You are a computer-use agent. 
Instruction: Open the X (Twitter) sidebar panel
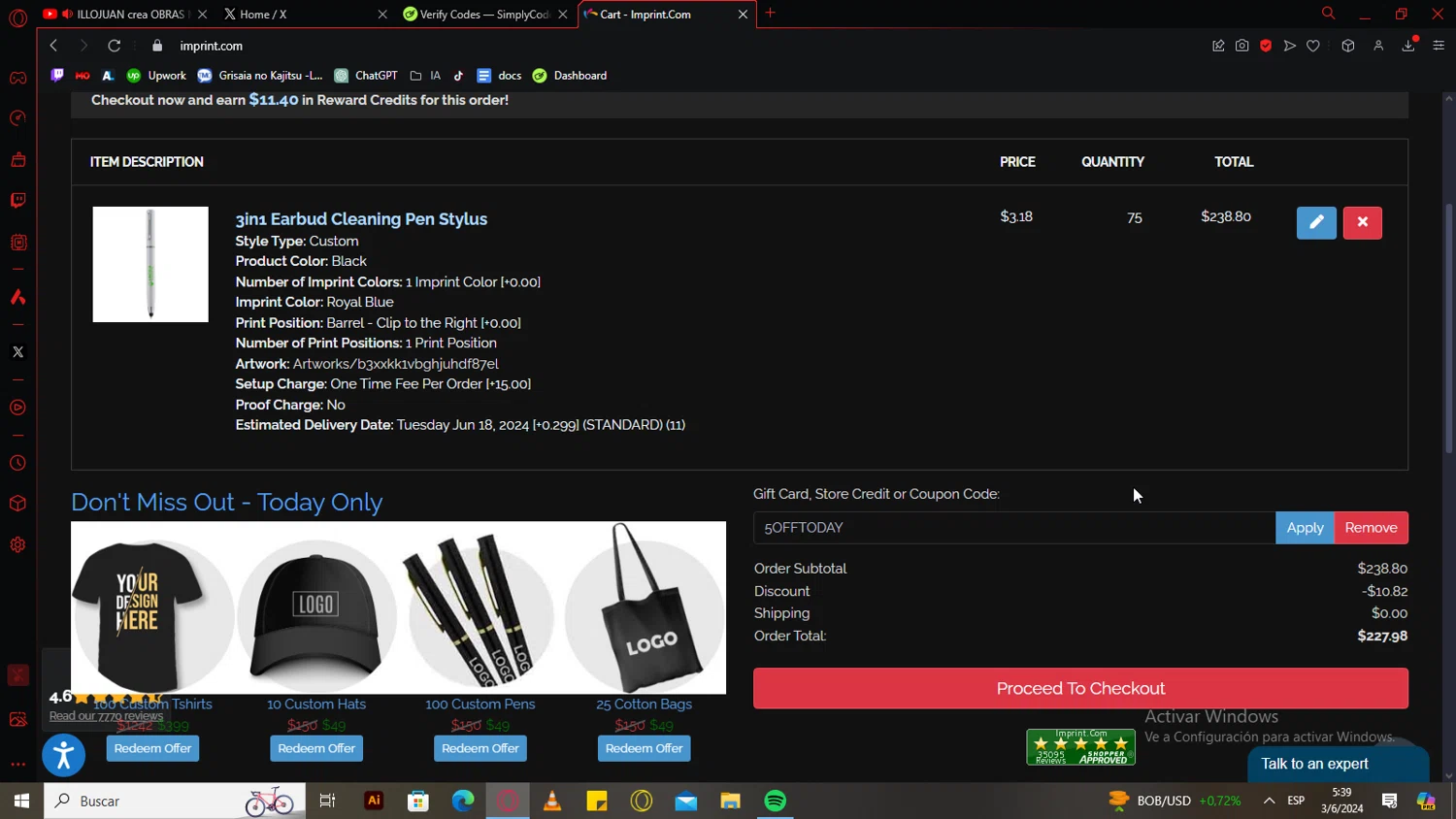[17, 352]
